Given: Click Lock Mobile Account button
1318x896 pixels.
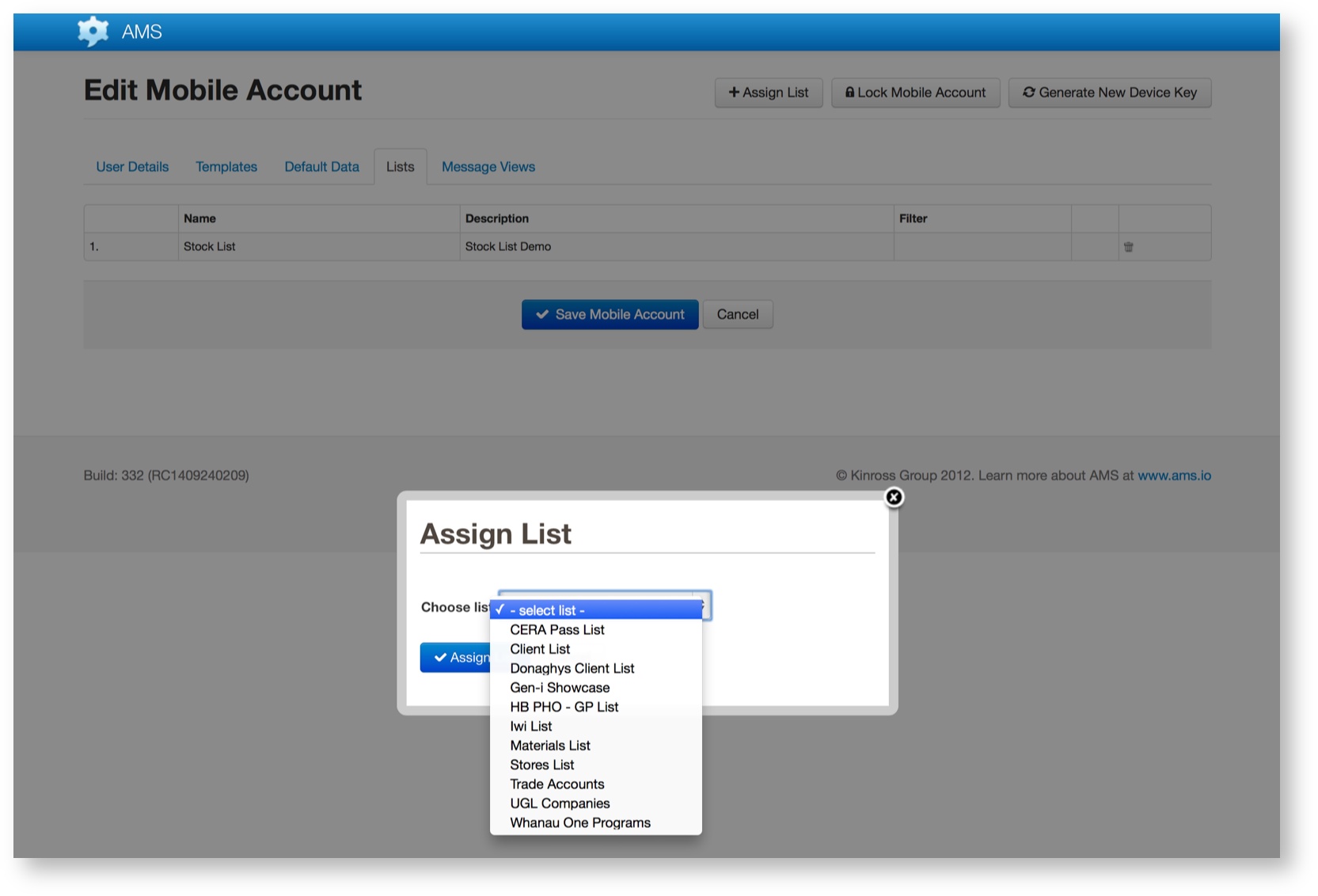Looking at the screenshot, I should 915,93.
